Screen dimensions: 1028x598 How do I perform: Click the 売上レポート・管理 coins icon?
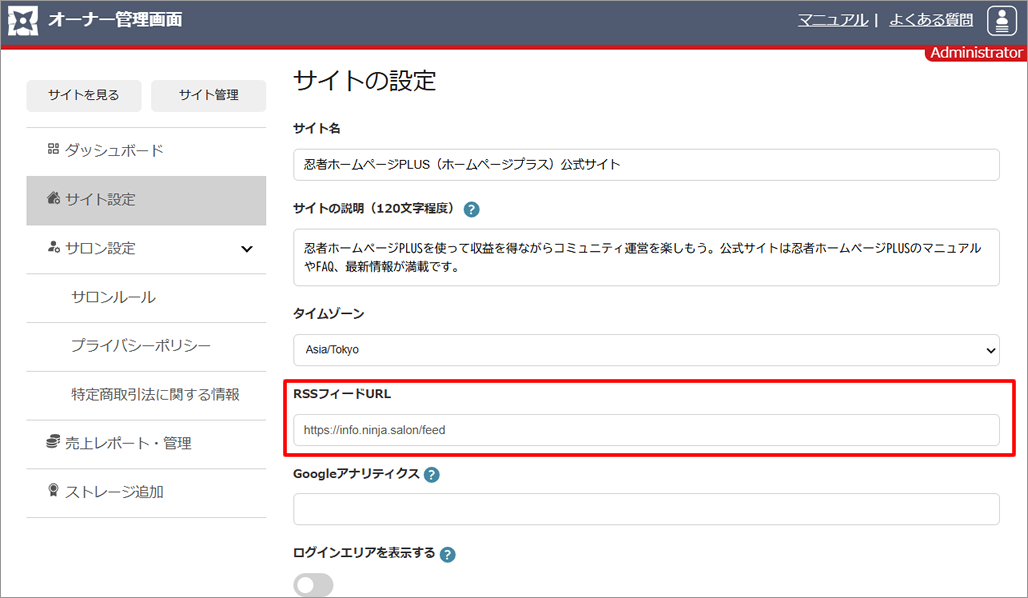tap(53, 442)
